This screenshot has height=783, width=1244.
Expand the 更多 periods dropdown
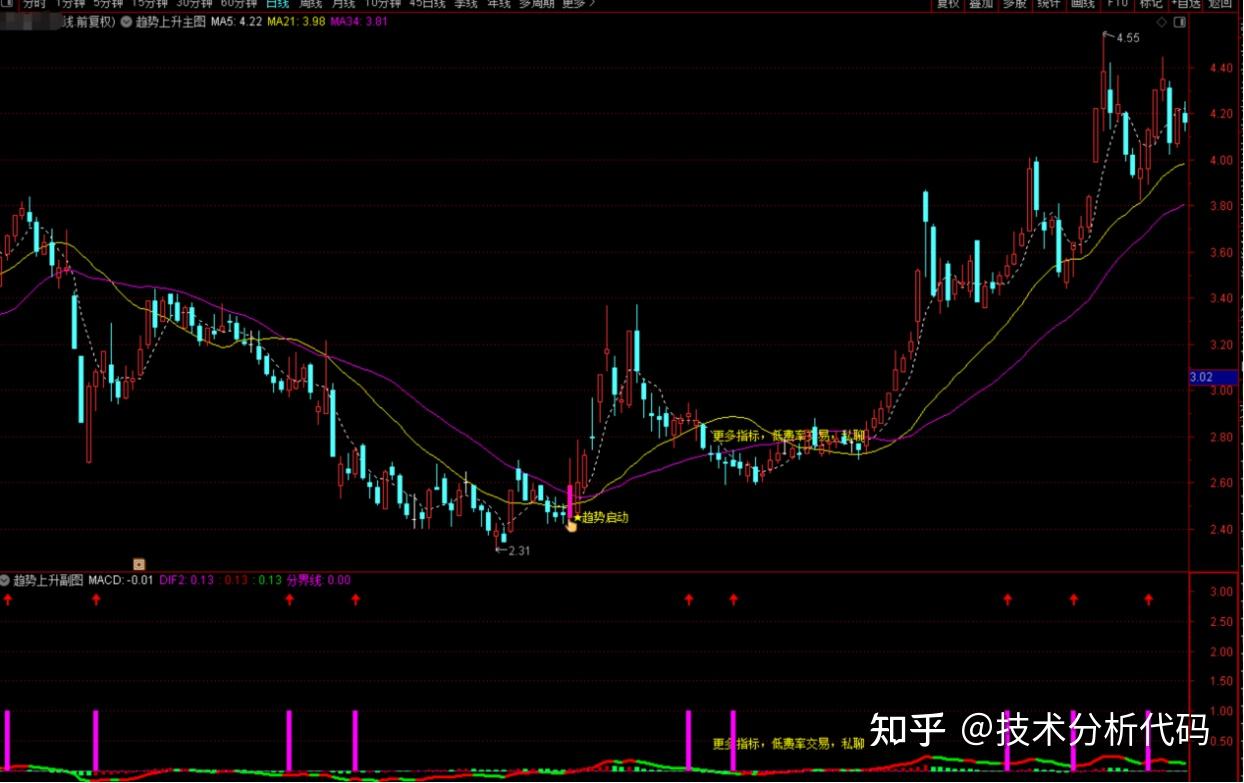coord(578,4)
